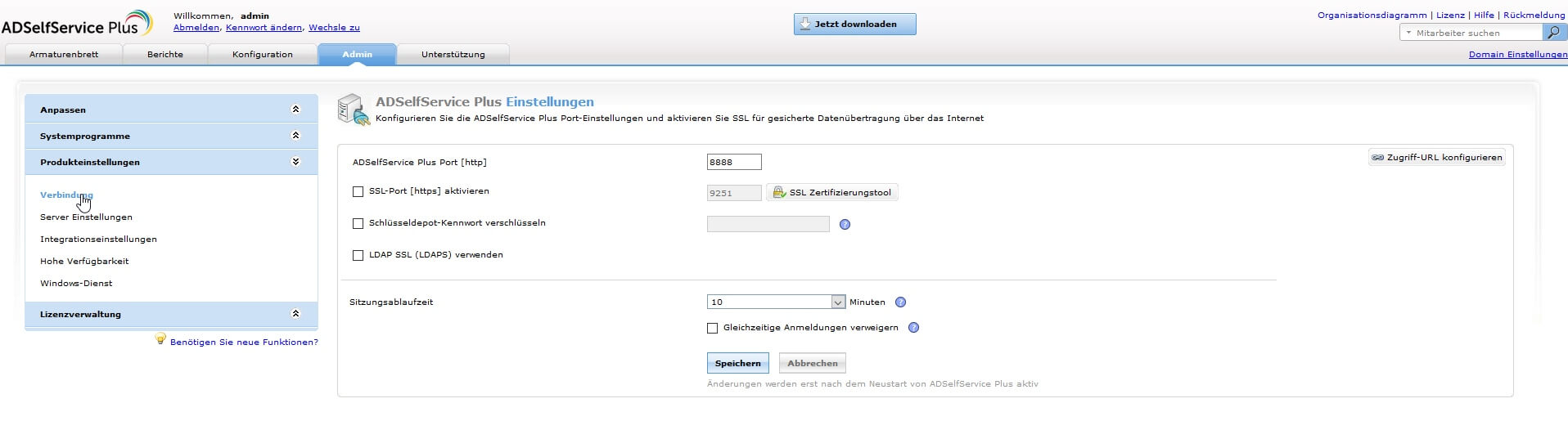This screenshot has height=421, width=1568.
Task: Open Integrationseinstellungen in sidebar
Action: [98, 239]
